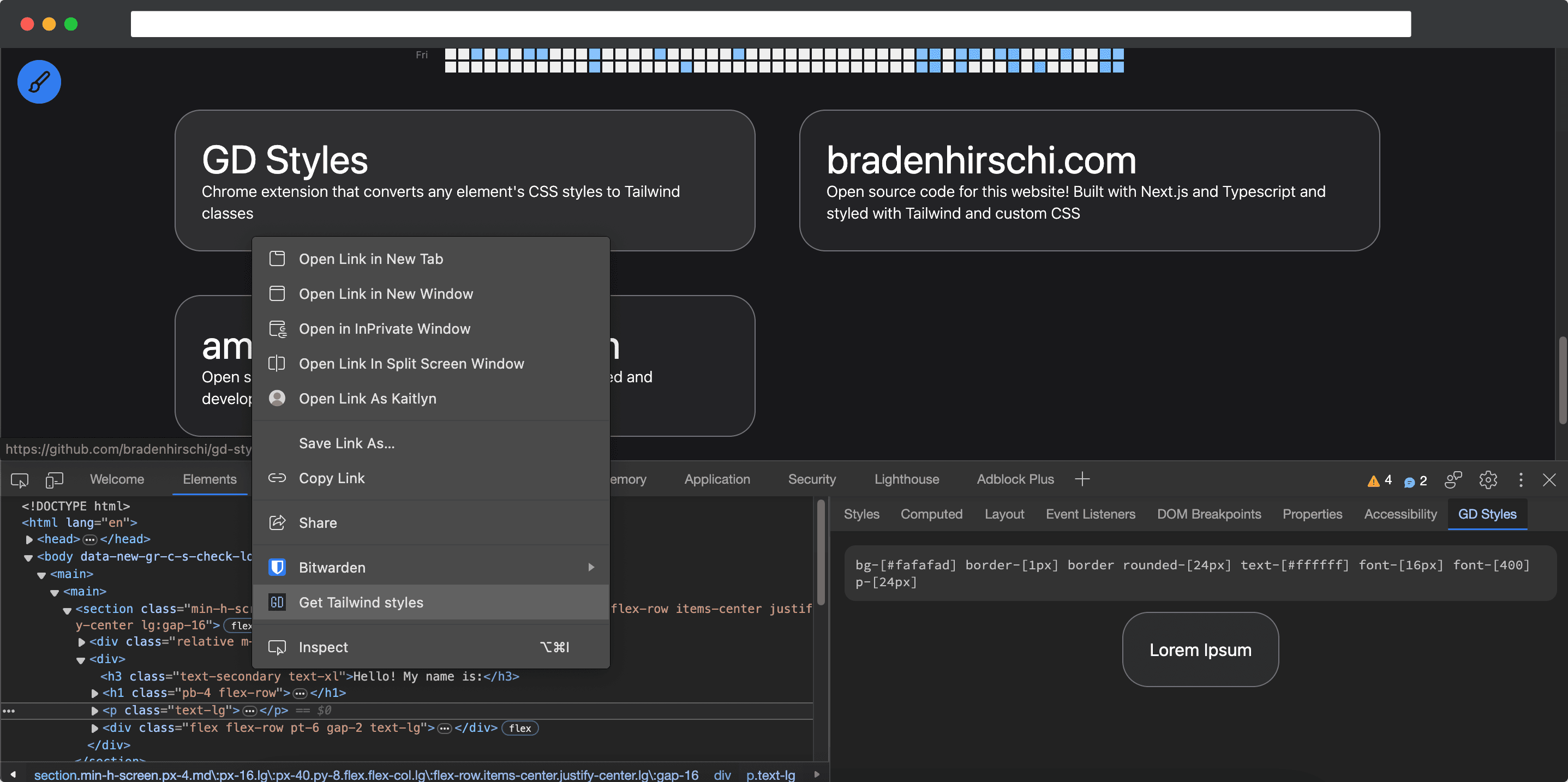Click the Bitwarden shield icon
The width and height of the screenshot is (1568, 782).
point(277,567)
